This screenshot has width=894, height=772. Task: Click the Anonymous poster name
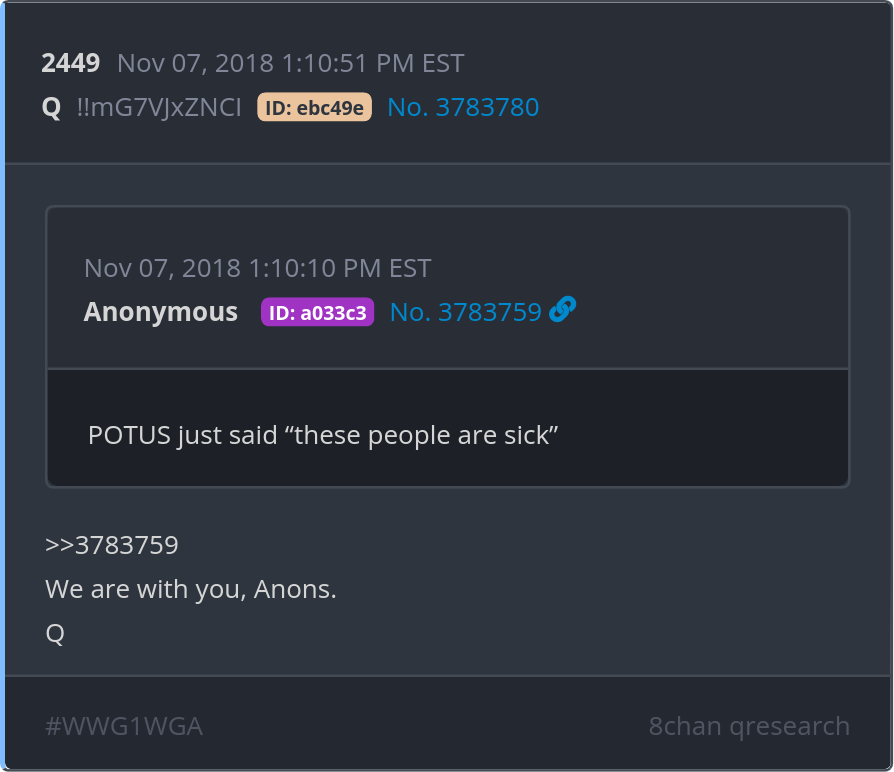(160, 313)
